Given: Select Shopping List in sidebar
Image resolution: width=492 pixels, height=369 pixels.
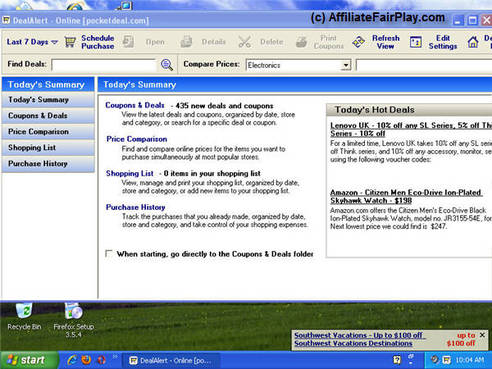Looking at the screenshot, I should pyautogui.click(x=48, y=148).
